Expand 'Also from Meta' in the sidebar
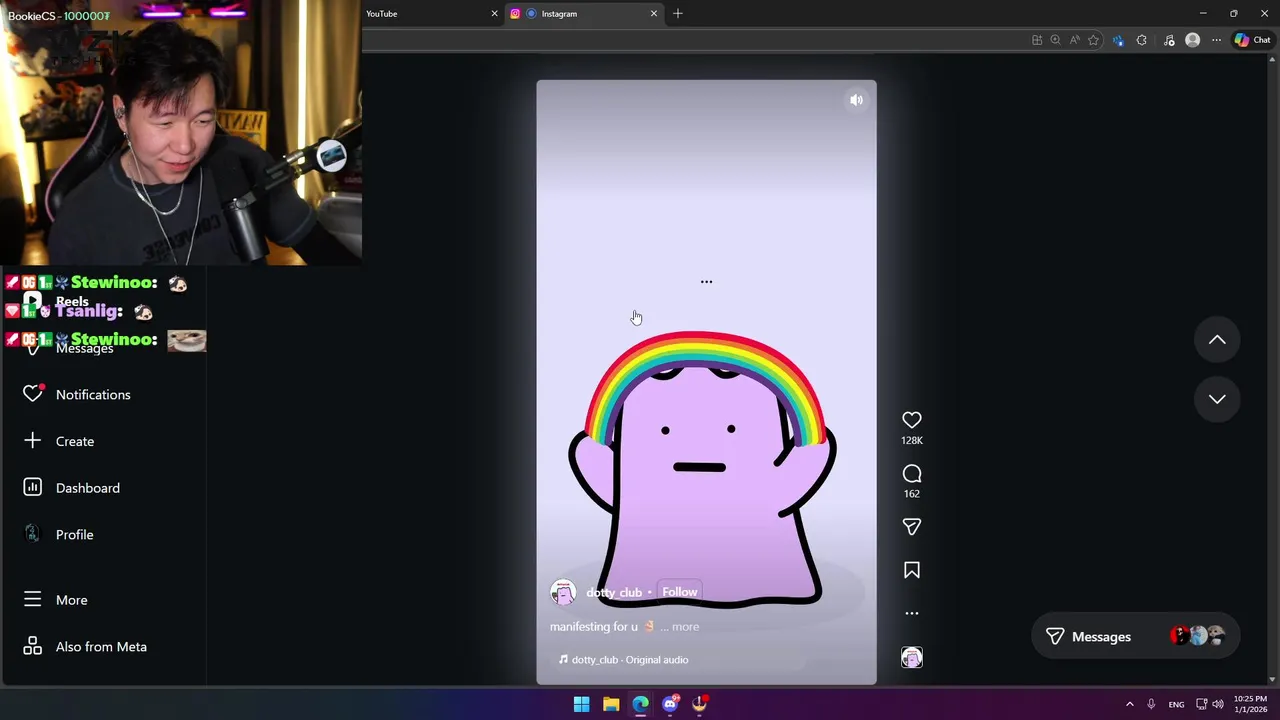Image resolution: width=1280 pixels, height=720 pixels. [x=103, y=647]
